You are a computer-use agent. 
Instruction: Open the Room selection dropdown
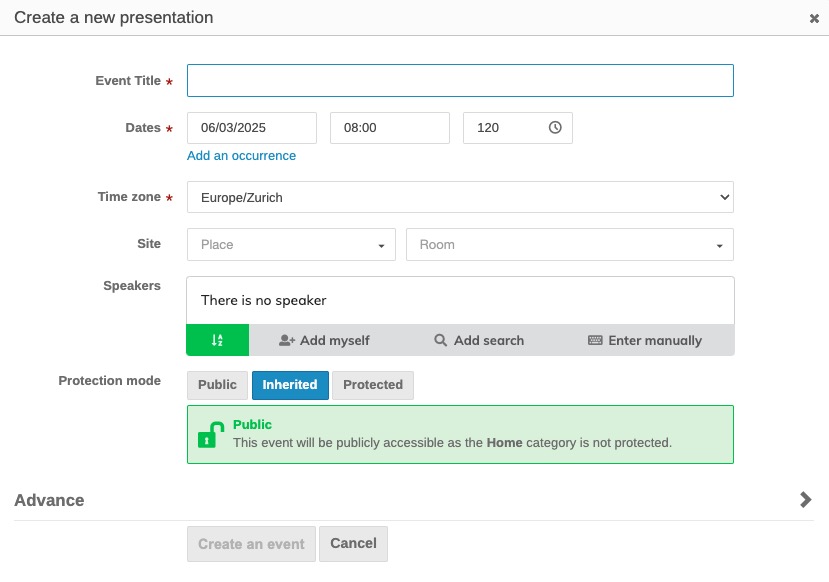coord(569,244)
